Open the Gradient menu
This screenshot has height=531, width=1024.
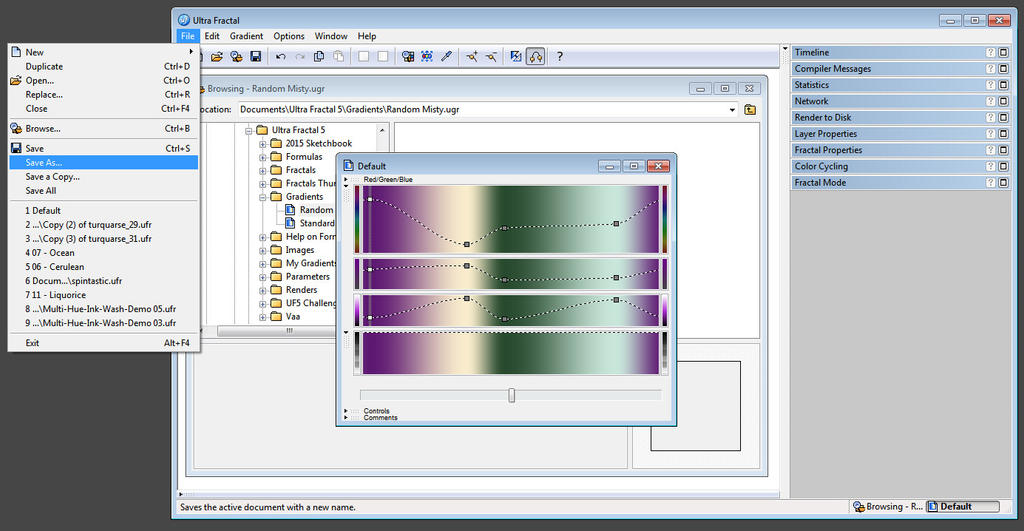pos(246,36)
